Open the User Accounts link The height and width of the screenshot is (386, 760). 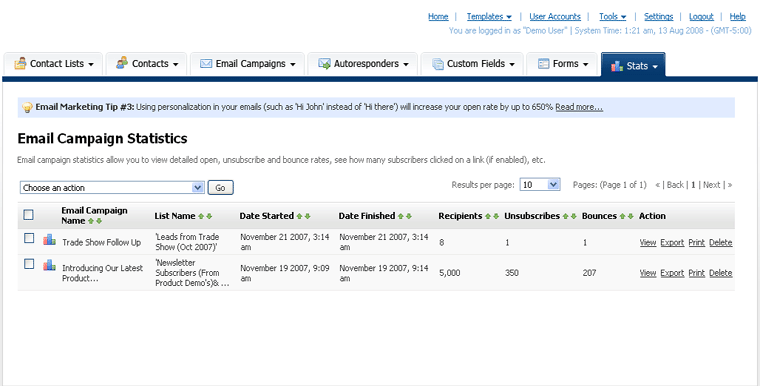coord(555,16)
